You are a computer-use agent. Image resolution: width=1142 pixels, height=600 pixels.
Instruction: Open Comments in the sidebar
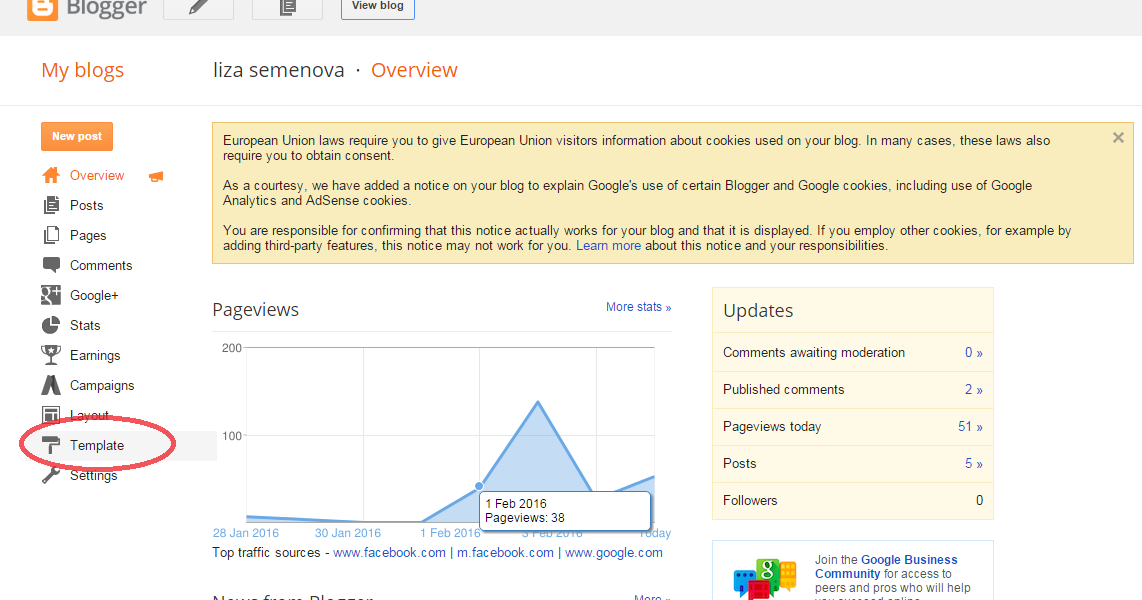[101, 265]
